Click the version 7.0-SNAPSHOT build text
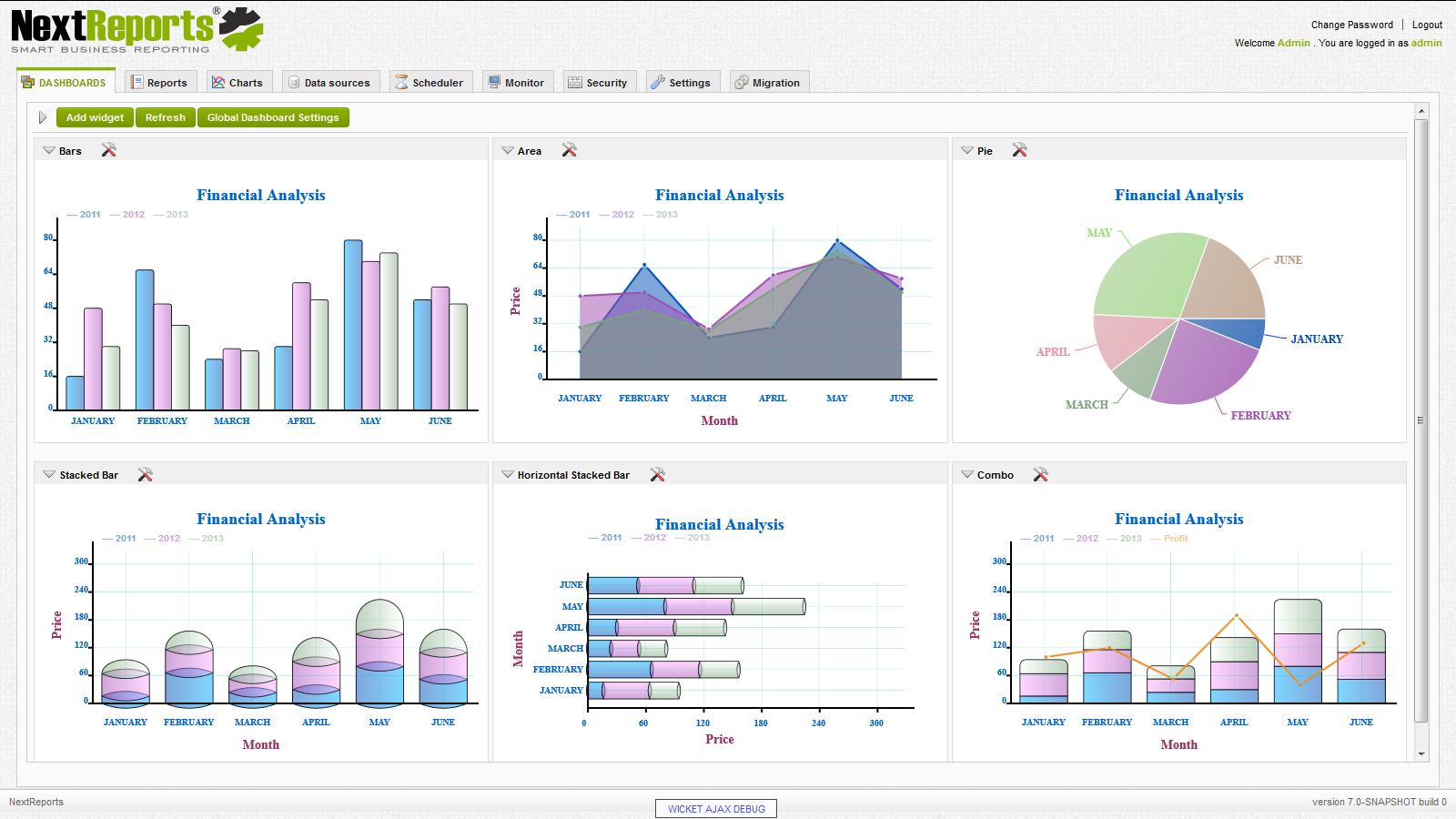 [1379, 802]
